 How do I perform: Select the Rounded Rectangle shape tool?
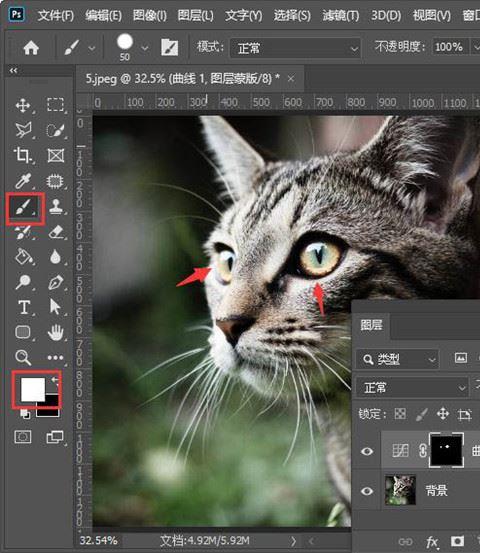pyautogui.click(x=23, y=332)
